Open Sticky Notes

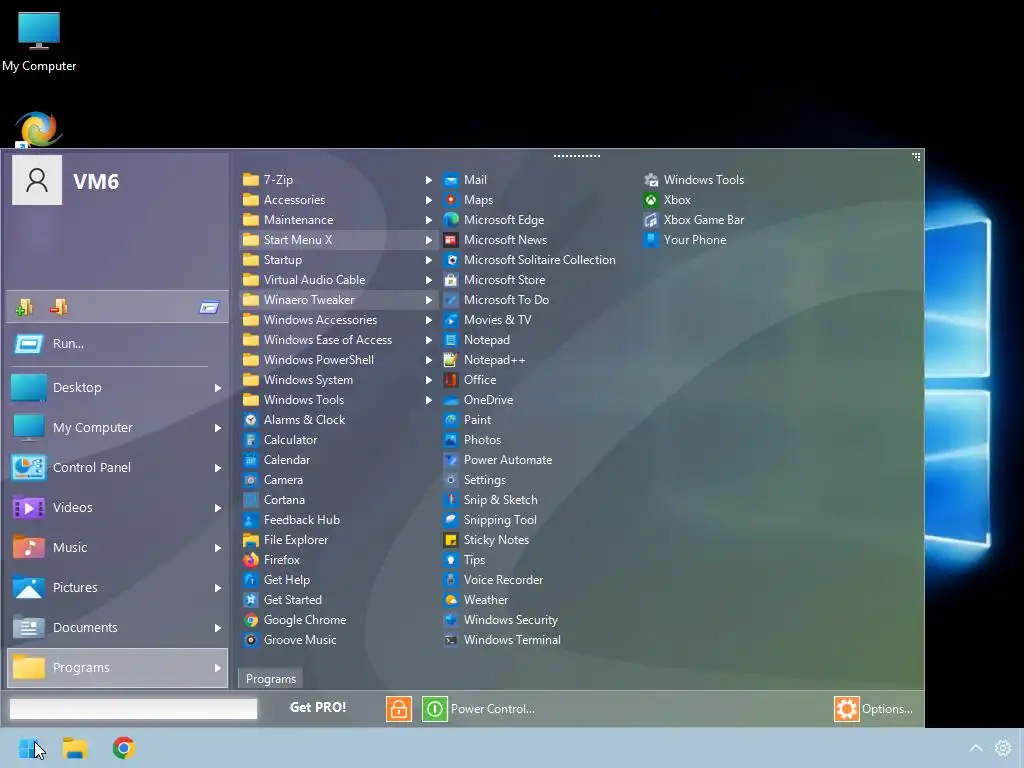point(486,539)
